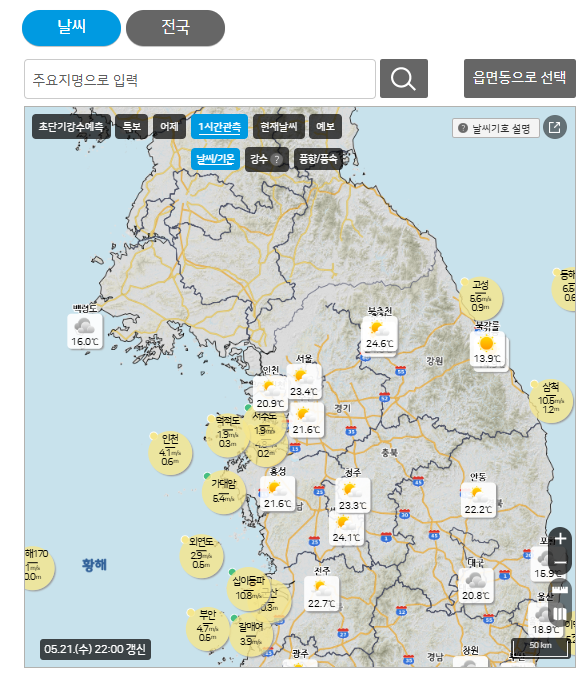Open the map in a new window icon

pos(555,128)
